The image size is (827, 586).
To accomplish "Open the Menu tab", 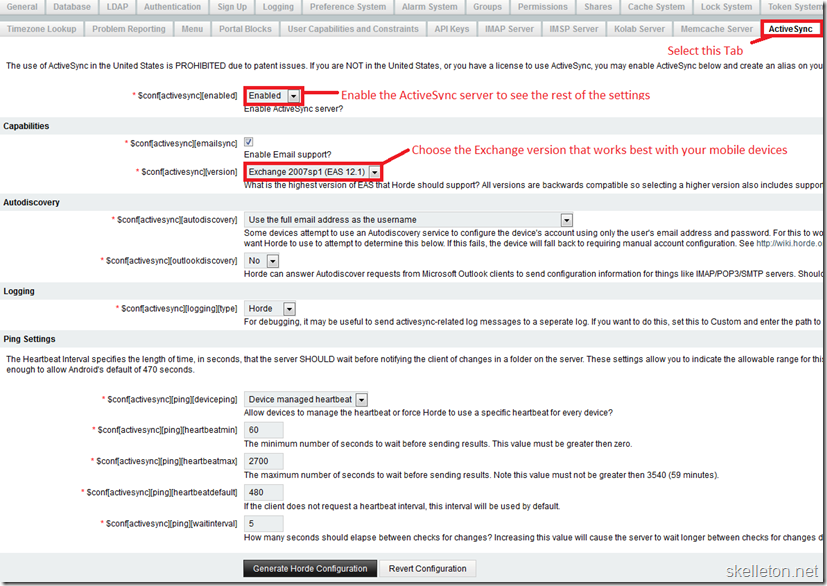I will (x=192, y=29).
